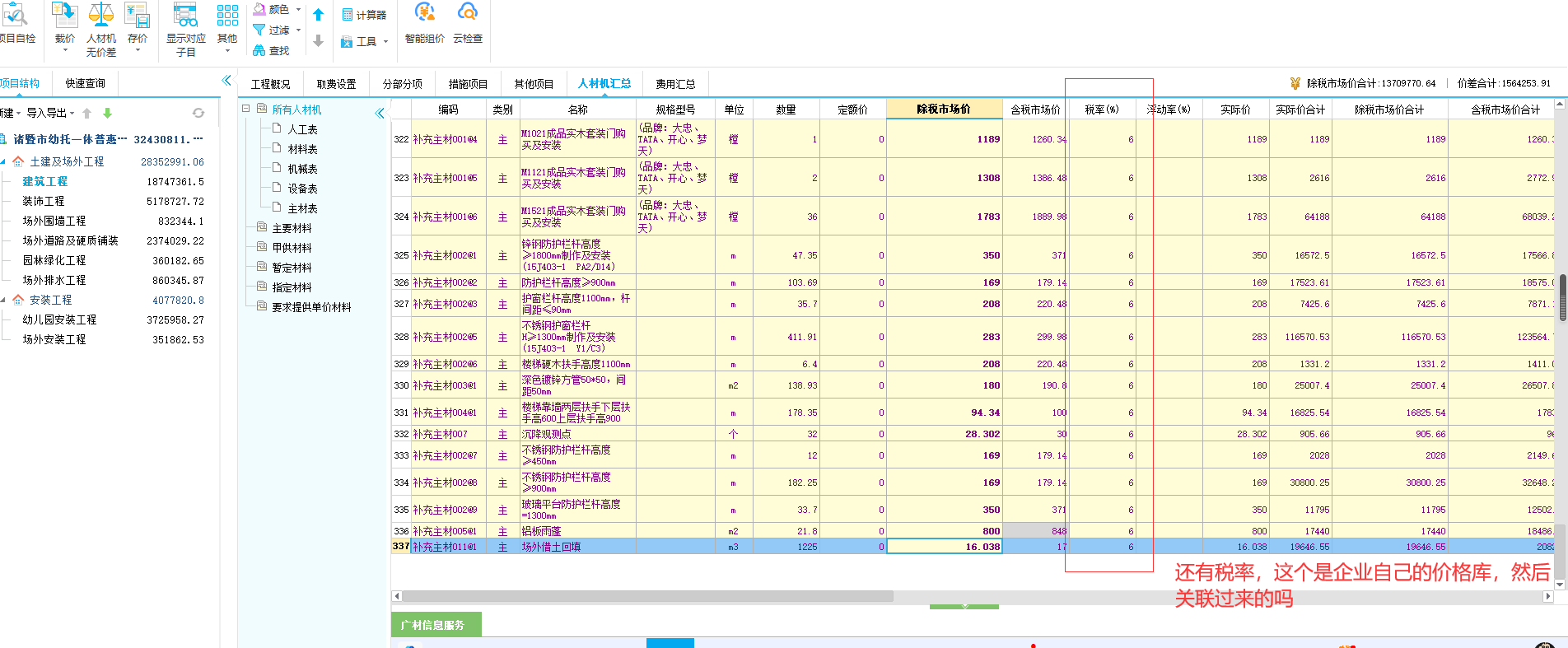1568x648 pixels.
Task: Select 装饰工程 in the project tree
Action: coord(44,201)
